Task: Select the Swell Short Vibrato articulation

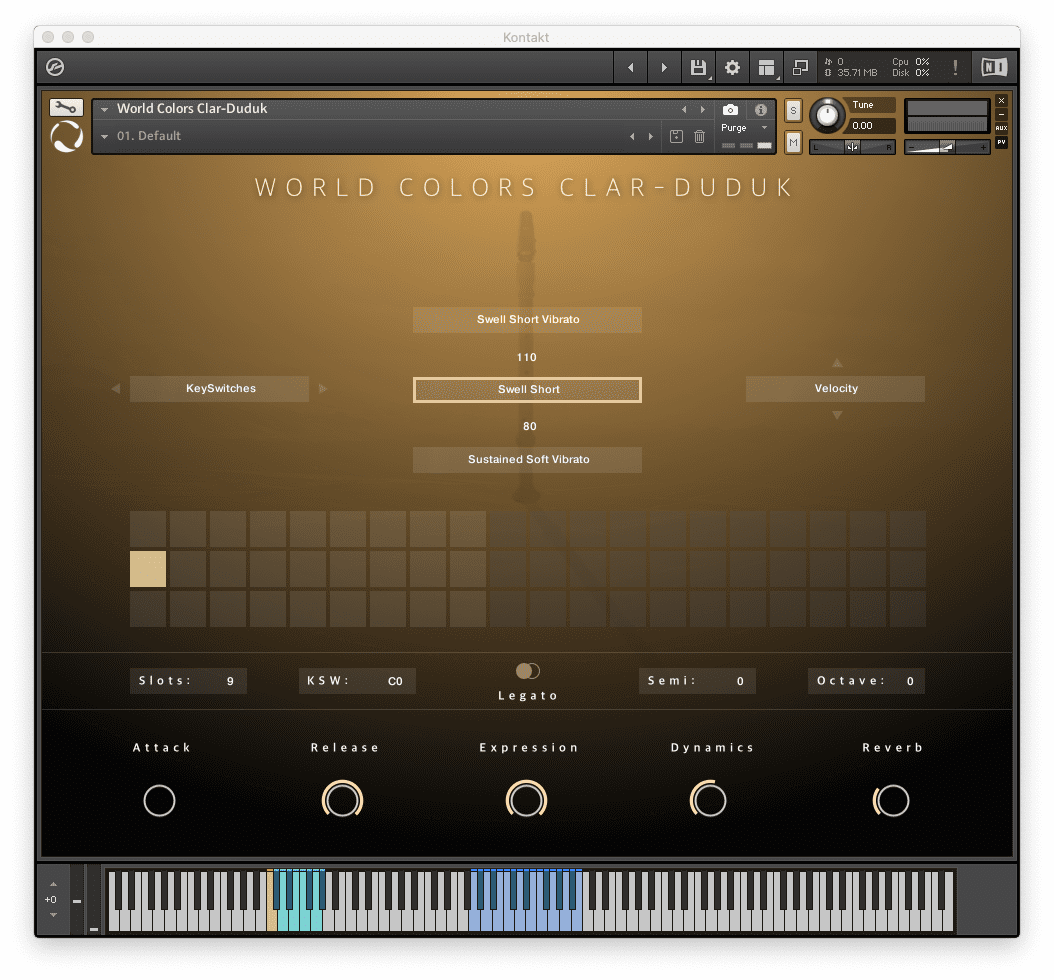Action: tap(528, 320)
